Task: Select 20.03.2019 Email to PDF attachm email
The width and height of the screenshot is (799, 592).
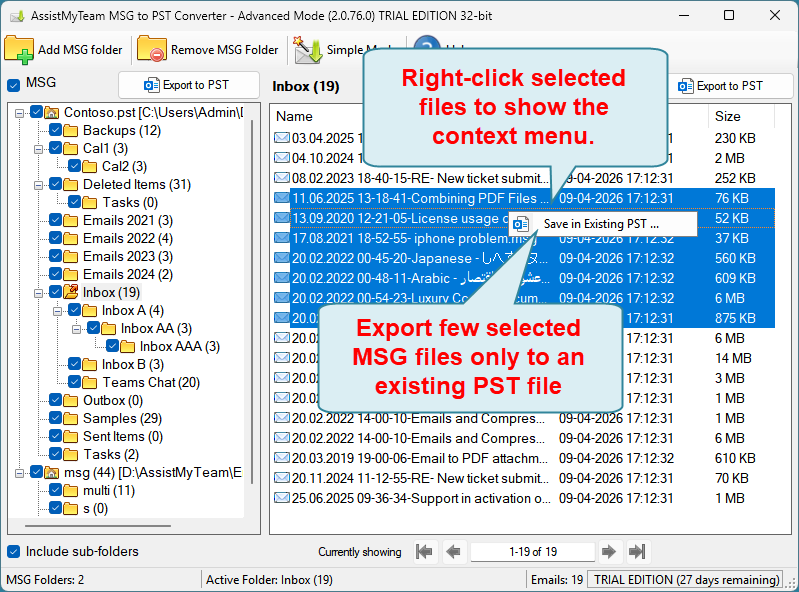Action: (420, 458)
